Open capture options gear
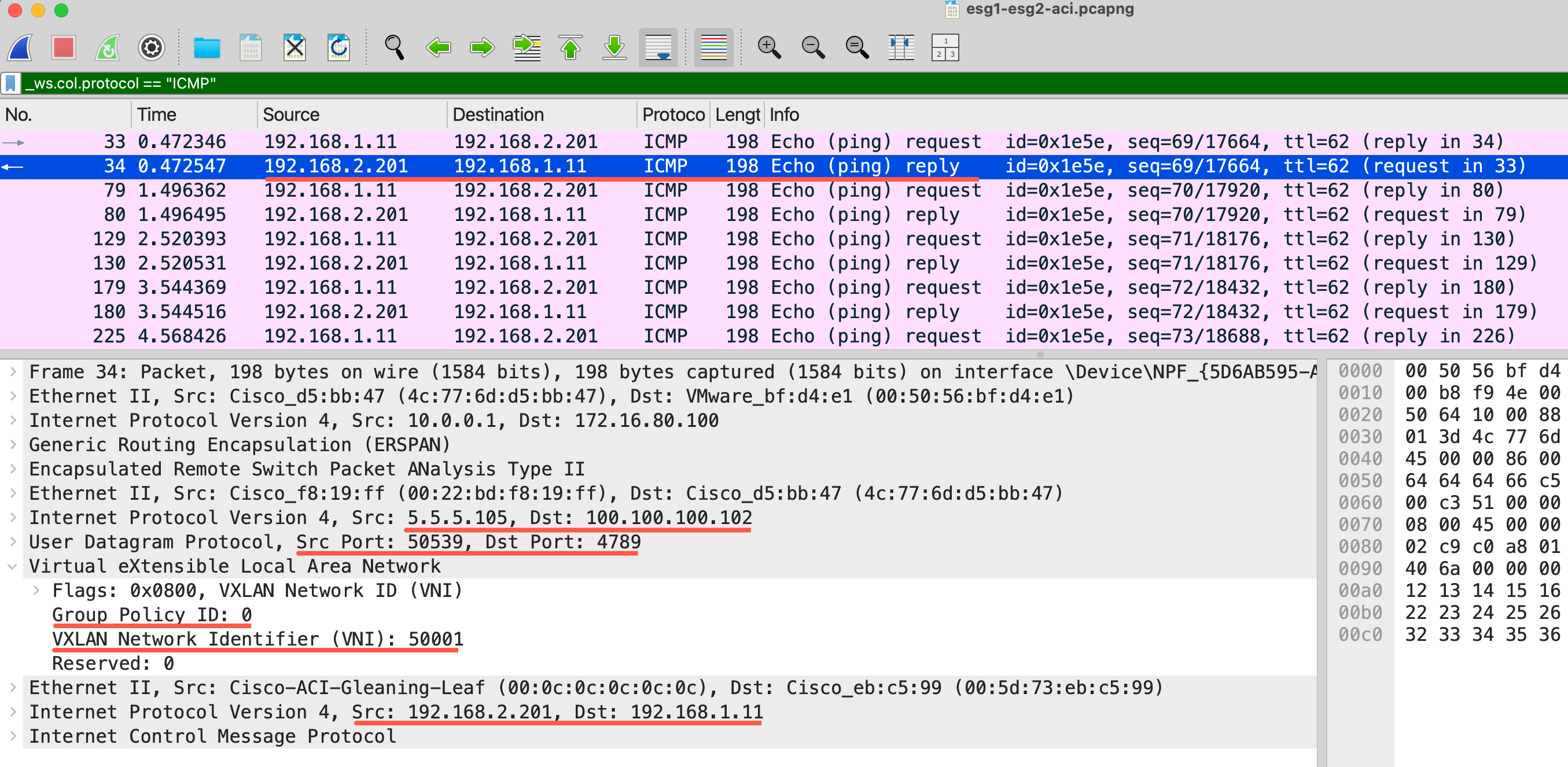Screen dimensions: 1568x767 point(152,47)
